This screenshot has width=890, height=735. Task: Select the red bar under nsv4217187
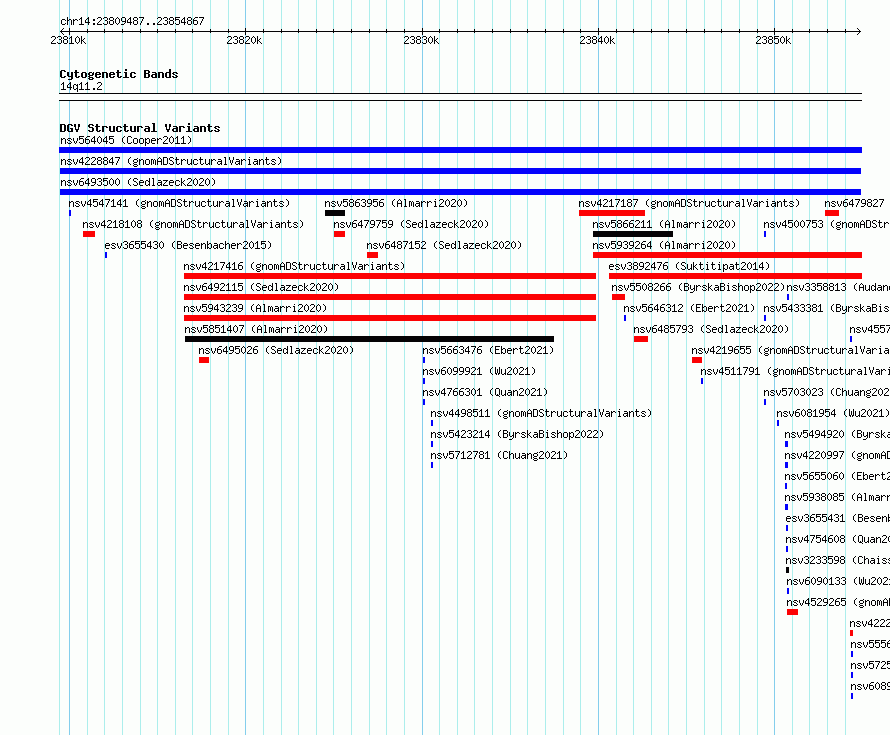click(x=612, y=213)
